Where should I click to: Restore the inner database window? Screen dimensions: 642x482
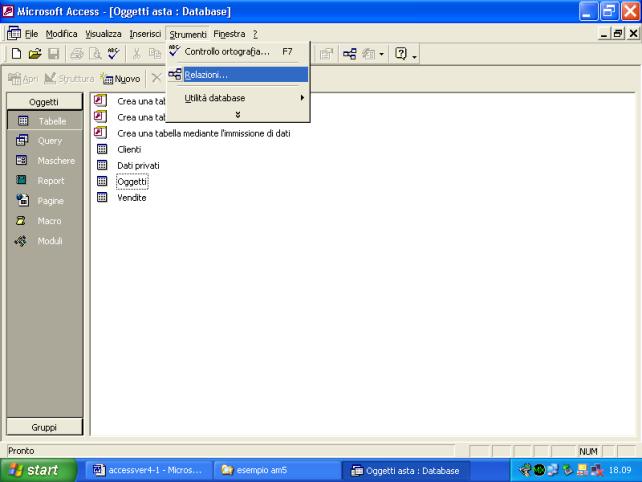coord(618,34)
